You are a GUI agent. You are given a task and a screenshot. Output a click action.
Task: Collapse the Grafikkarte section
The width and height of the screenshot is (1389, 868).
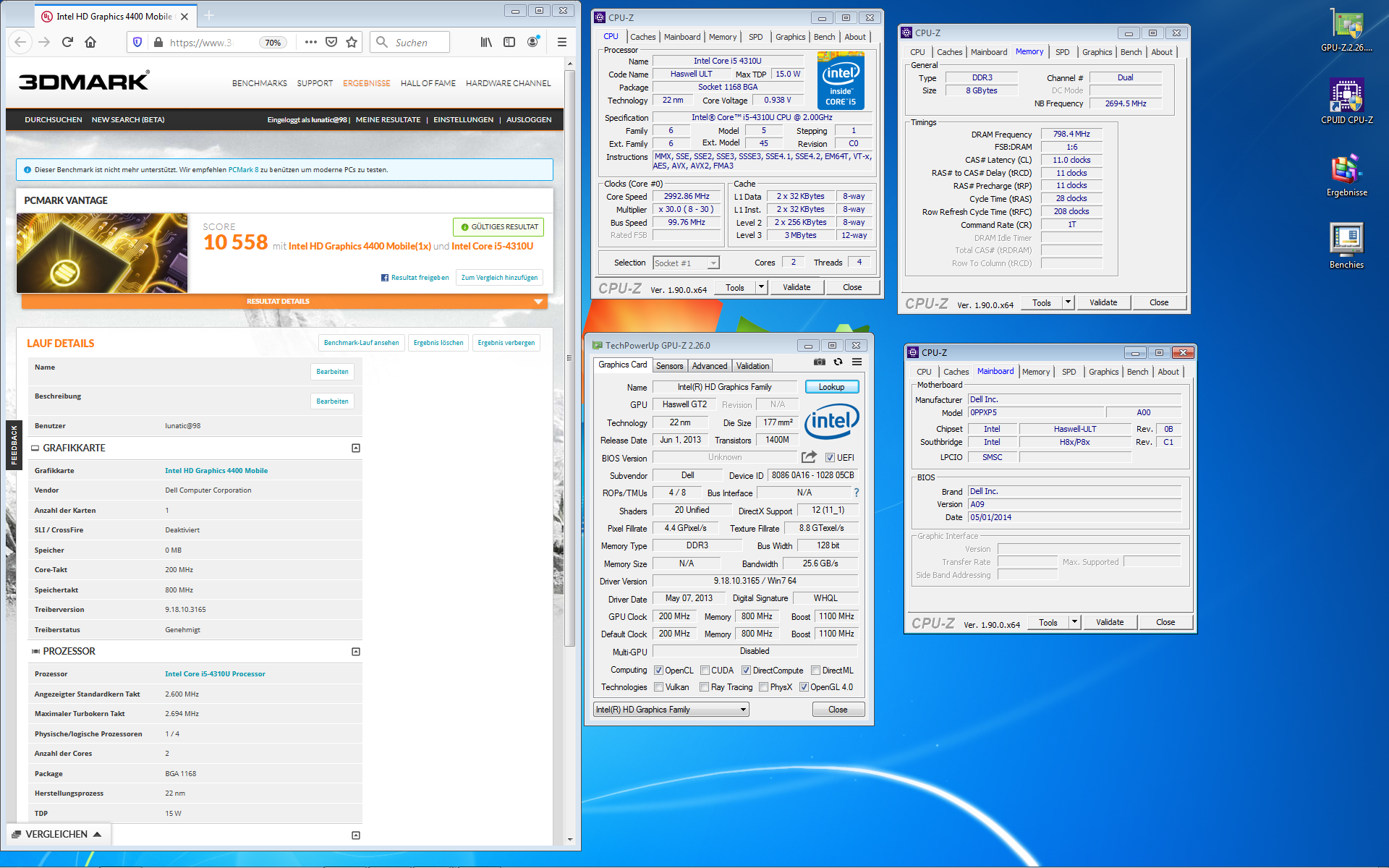click(356, 448)
